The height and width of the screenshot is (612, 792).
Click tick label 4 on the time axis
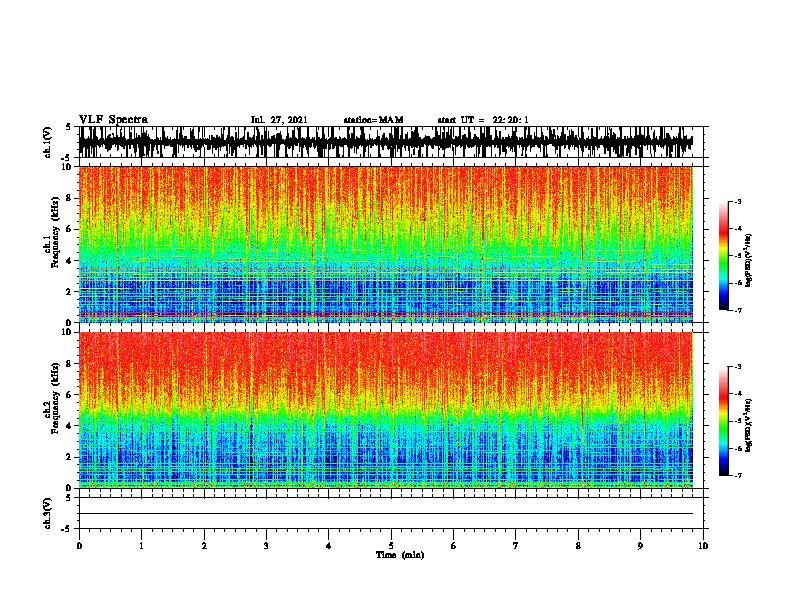[329, 546]
